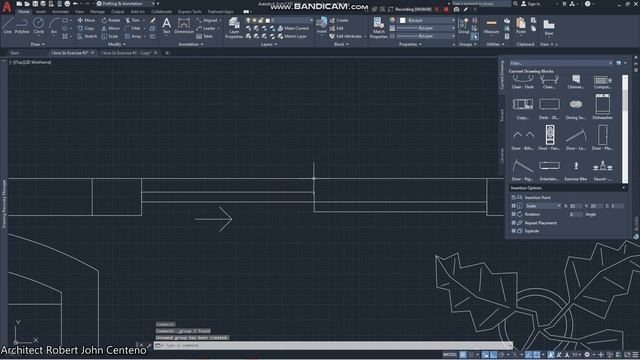This screenshot has width=640, height=360.
Task: Add a new drawing tab with plus
Action: pos(167,53)
